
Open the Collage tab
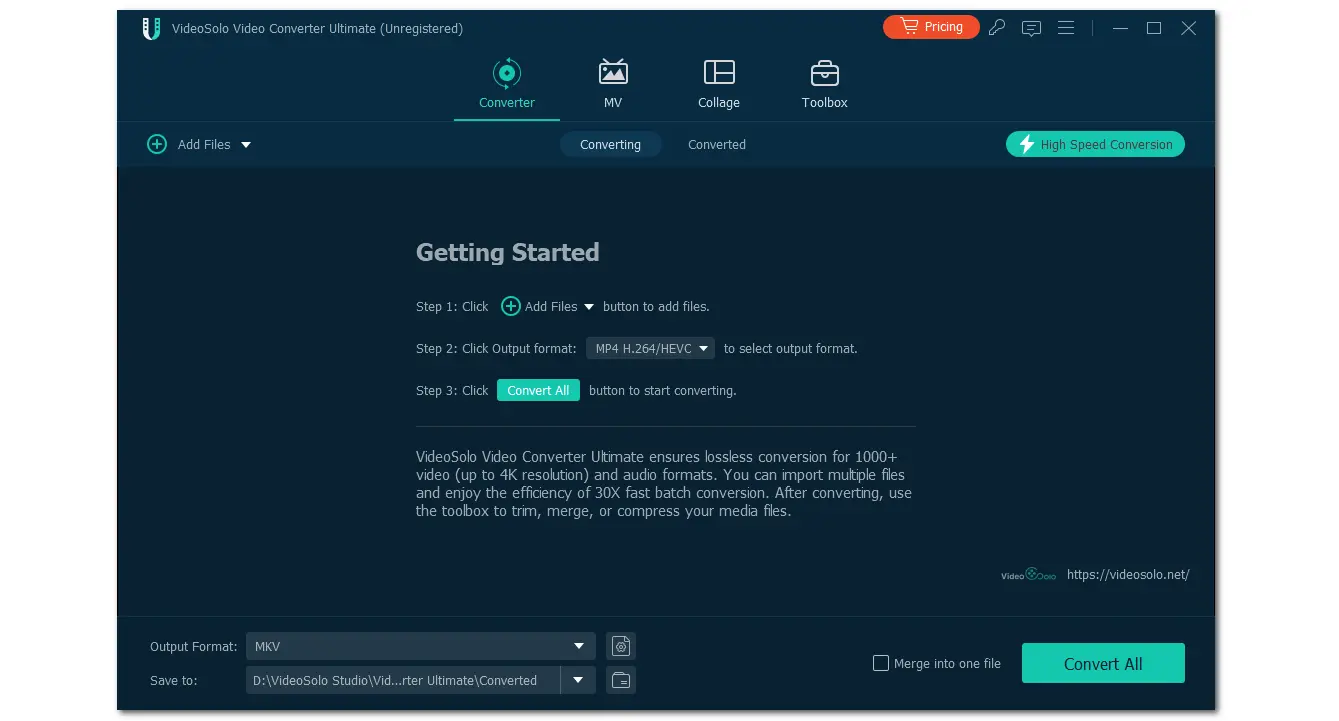click(719, 84)
